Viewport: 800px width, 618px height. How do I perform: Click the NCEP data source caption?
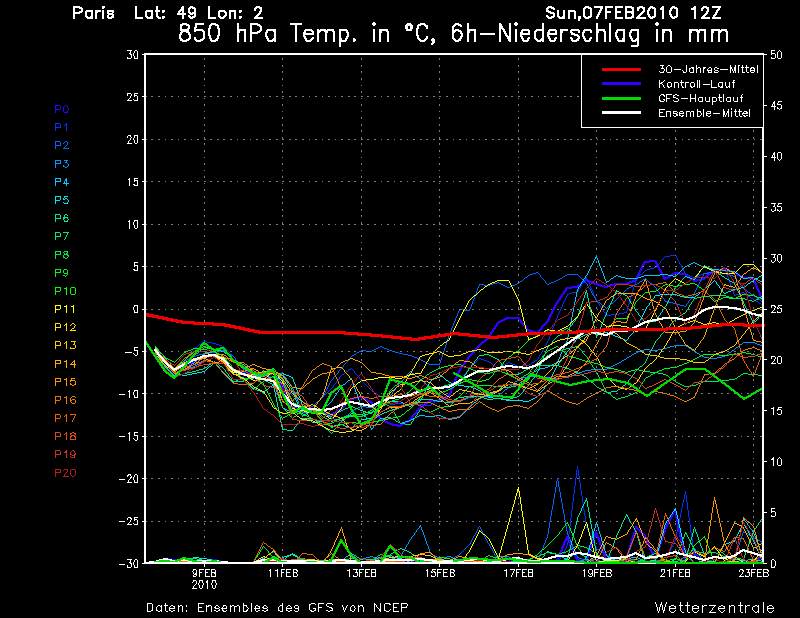[x=277, y=607]
